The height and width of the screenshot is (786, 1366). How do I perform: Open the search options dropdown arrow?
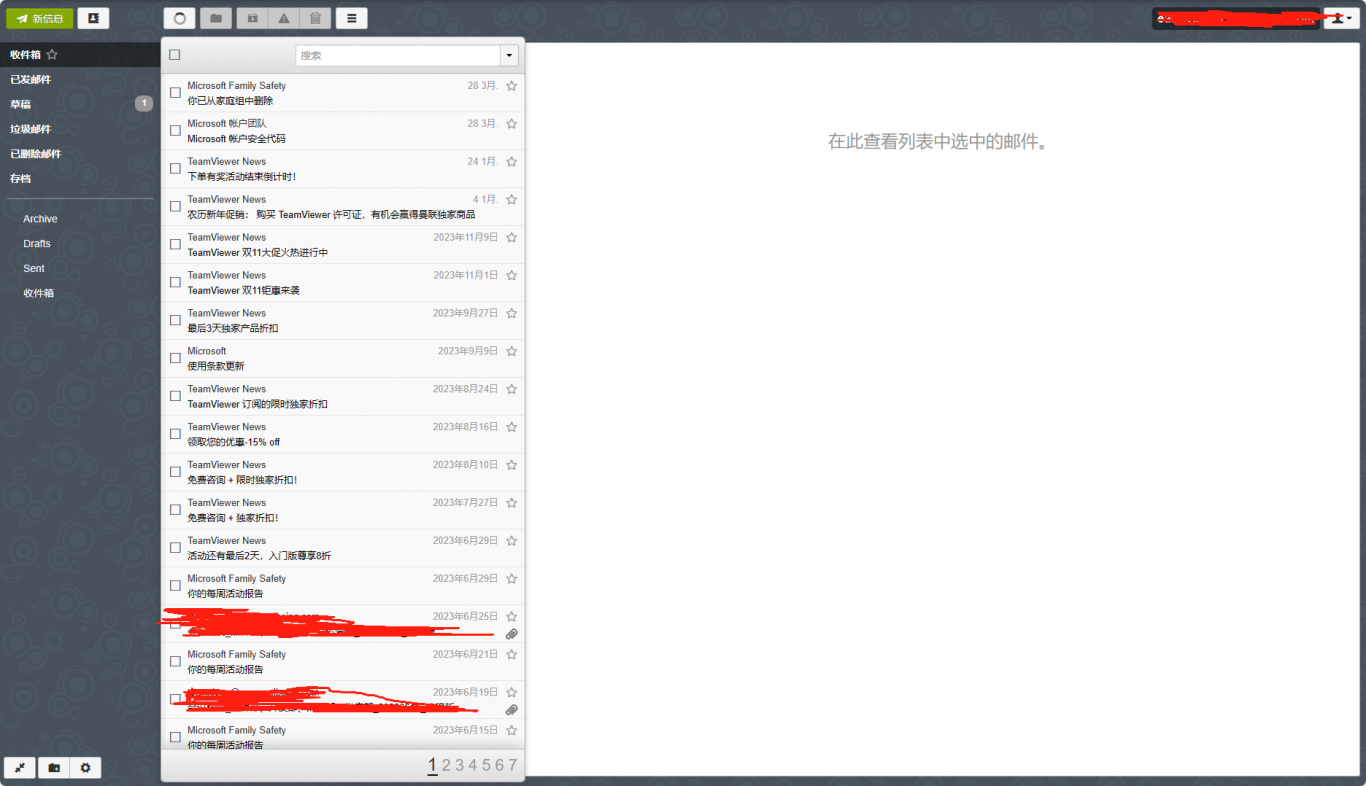coord(510,56)
